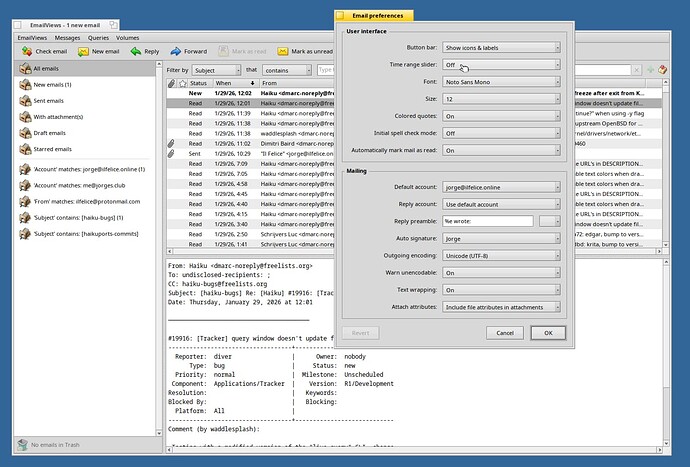Image resolution: width=690 pixels, height=467 pixels.
Task: Open the Warn unencodable dropdown
Action: pyautogui.click(x=501, y=273)
